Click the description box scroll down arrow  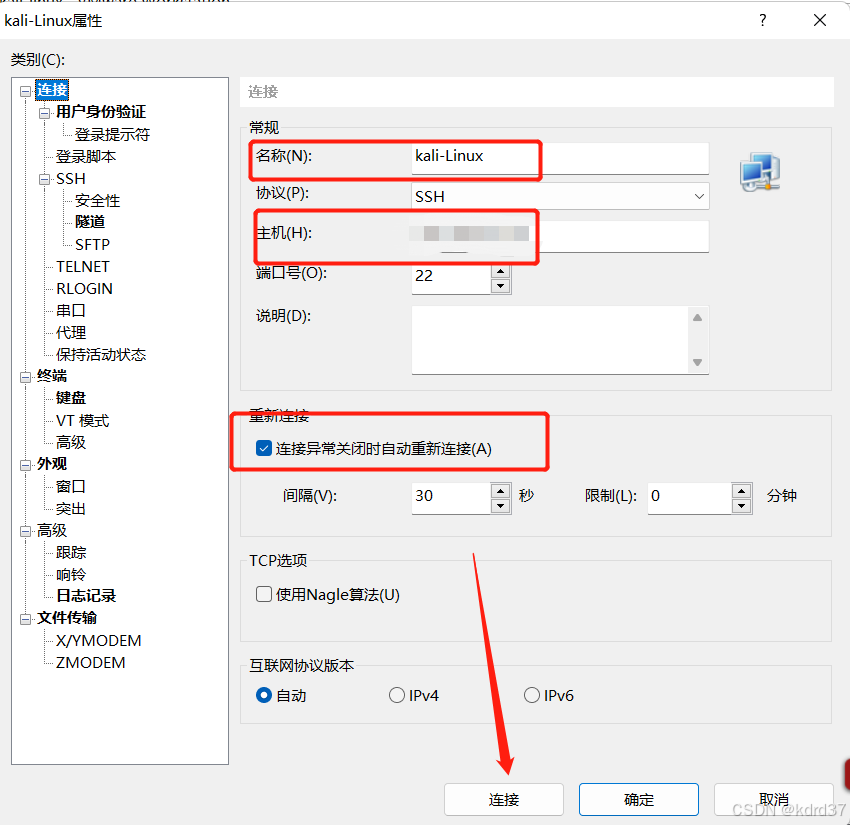click(698, 362)
